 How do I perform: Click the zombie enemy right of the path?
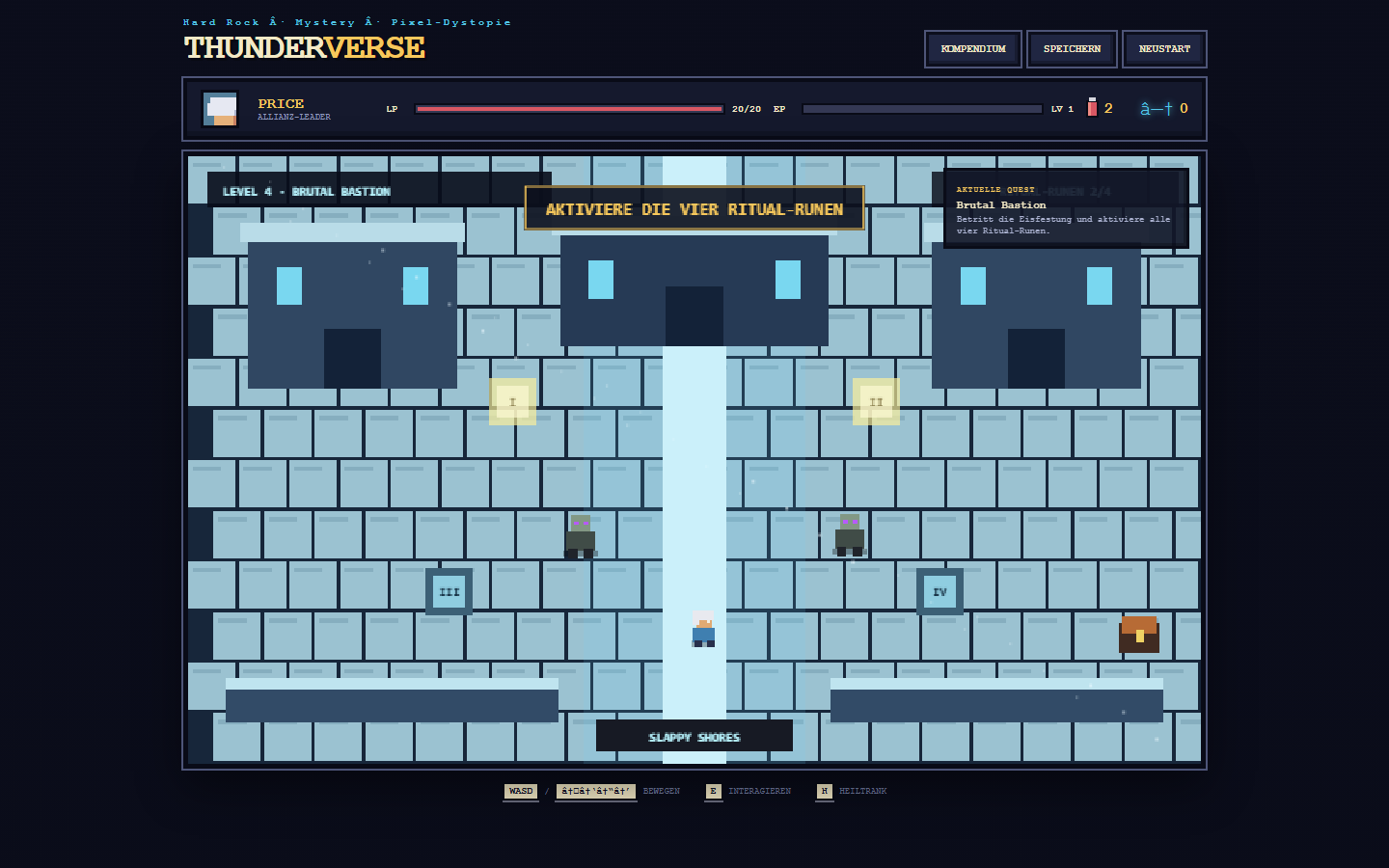pyautogui.click(x=850, y=535)
